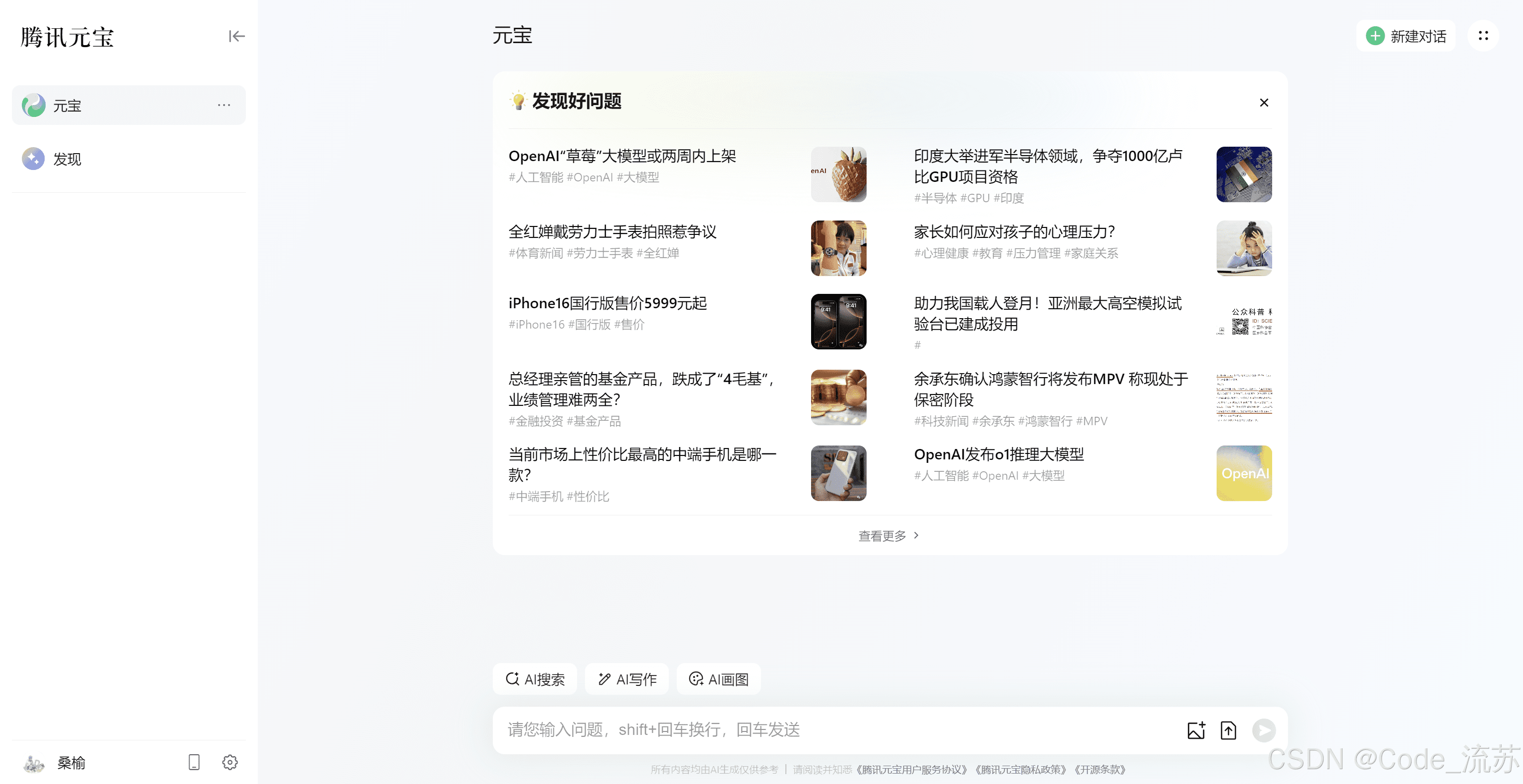Click the #中端手机 #性价比 tags

click(x=559, y=496)
